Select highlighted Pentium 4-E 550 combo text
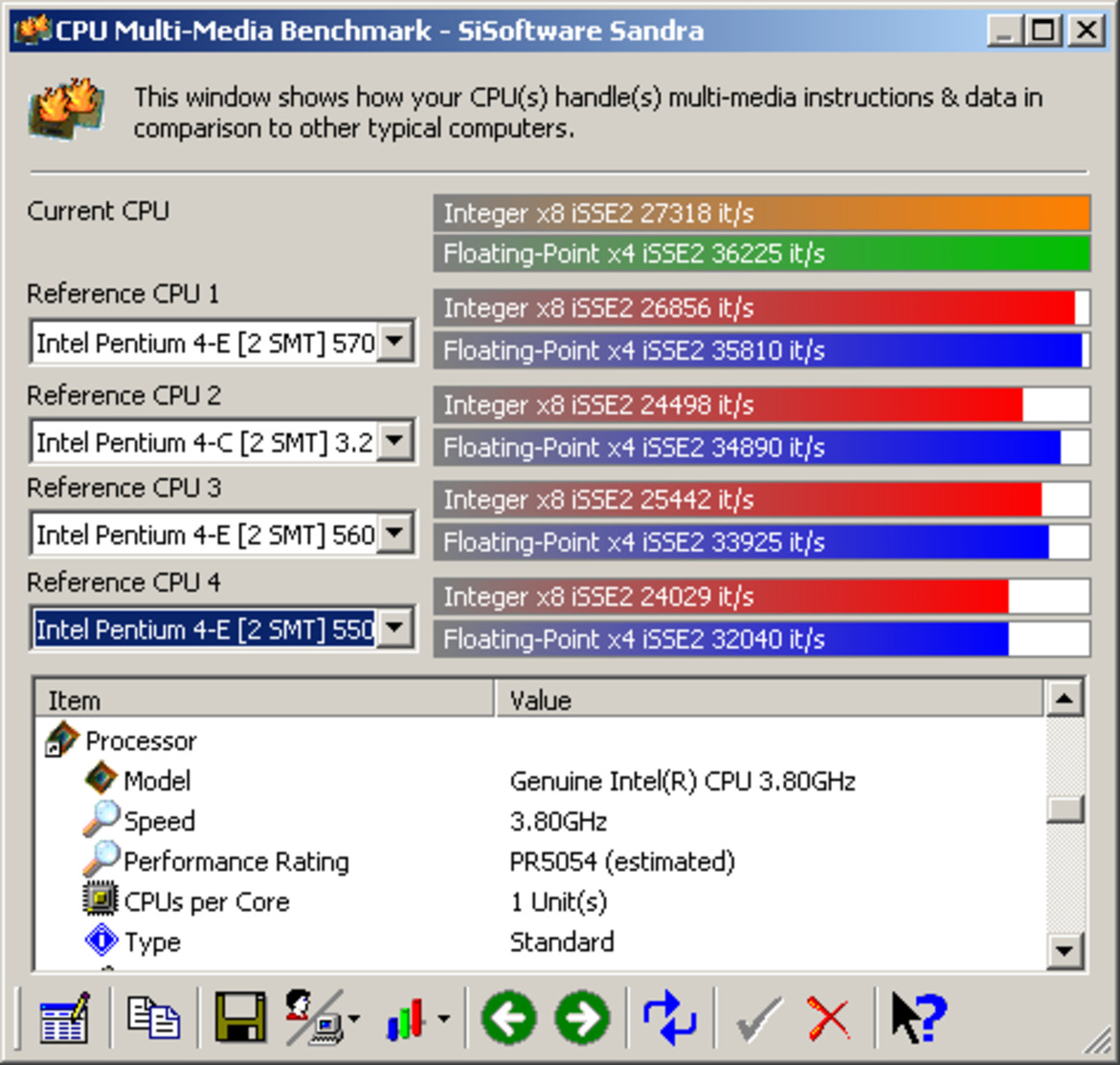1120x1065 pixels. 206,630
